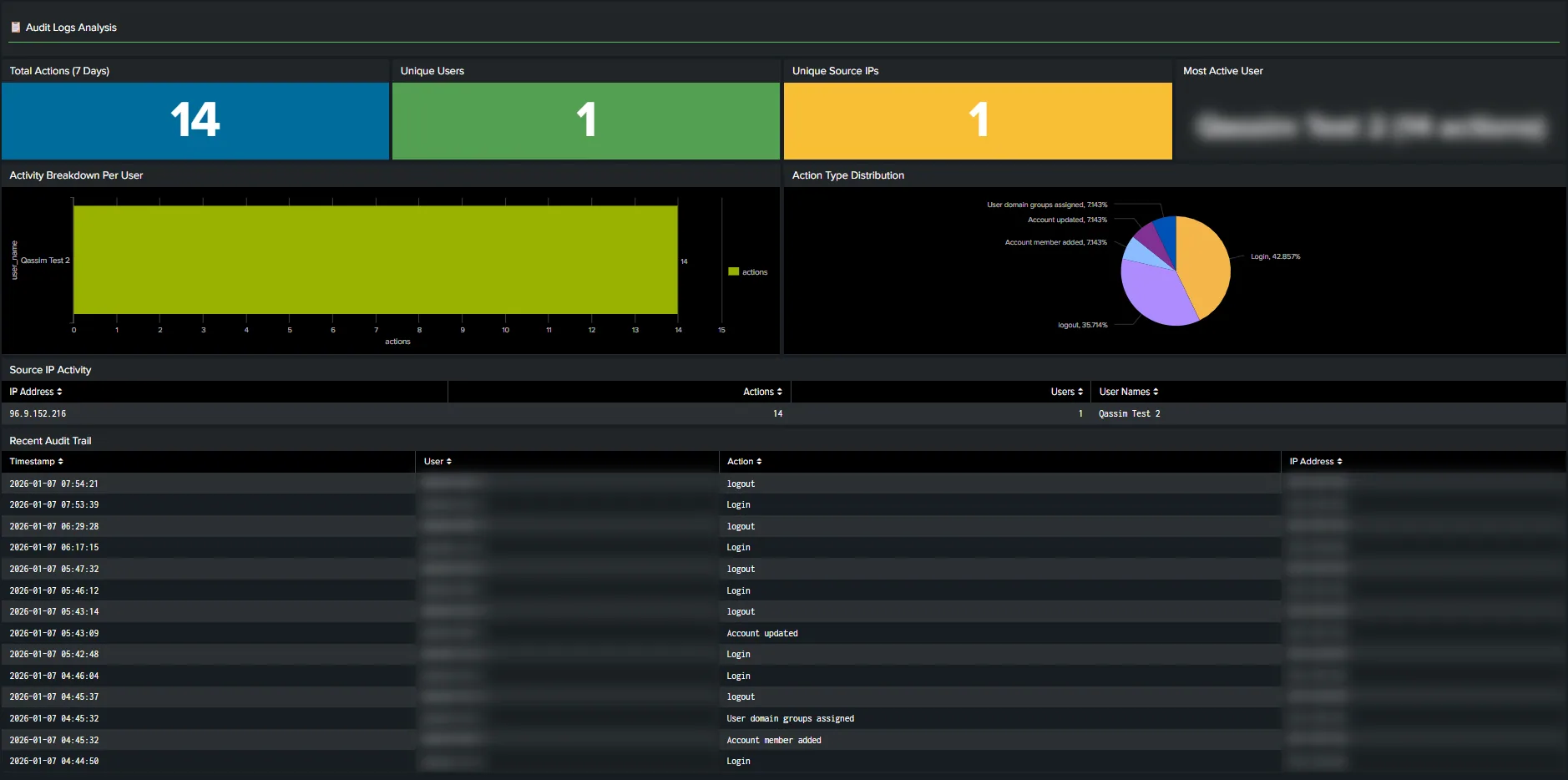Click the "Account updated" action cell
Viewport: 1568px width, 780px height.
[x=762, y=633]
